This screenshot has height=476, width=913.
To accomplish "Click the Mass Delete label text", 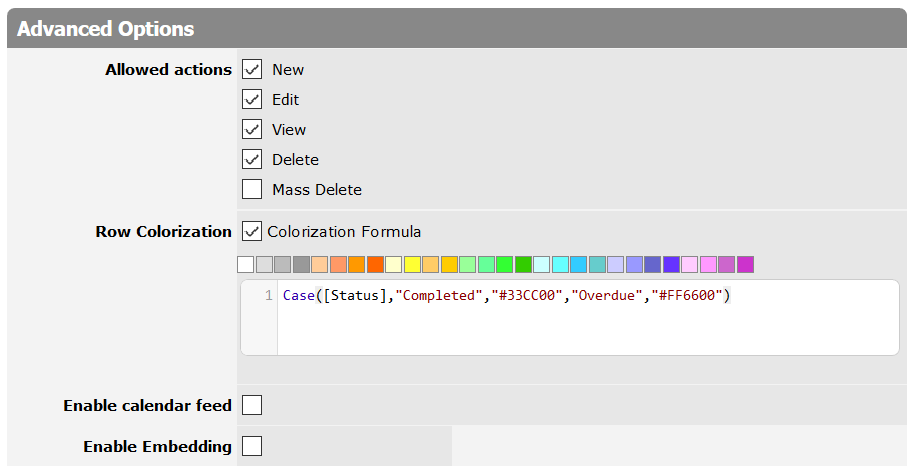I will pos(317,190).
